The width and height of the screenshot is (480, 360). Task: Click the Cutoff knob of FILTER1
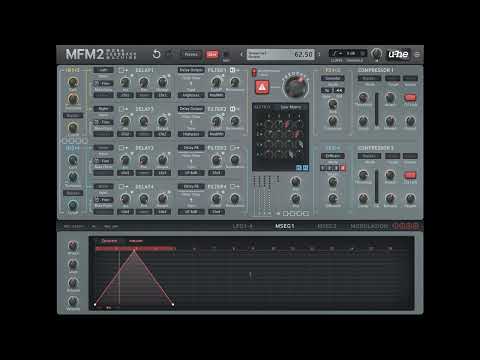(216, 82)
